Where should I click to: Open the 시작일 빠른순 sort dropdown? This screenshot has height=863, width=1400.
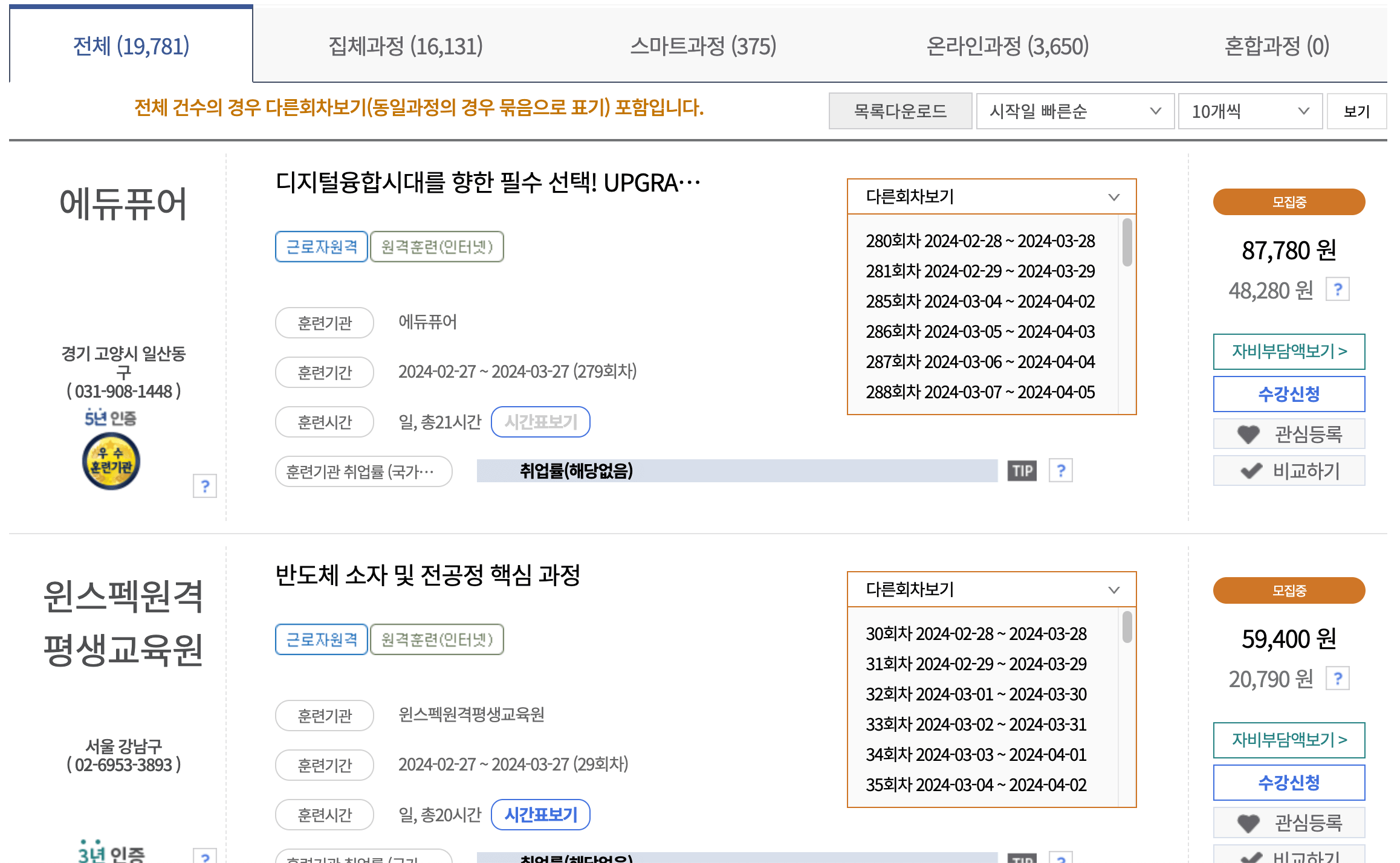(1075, 111)
